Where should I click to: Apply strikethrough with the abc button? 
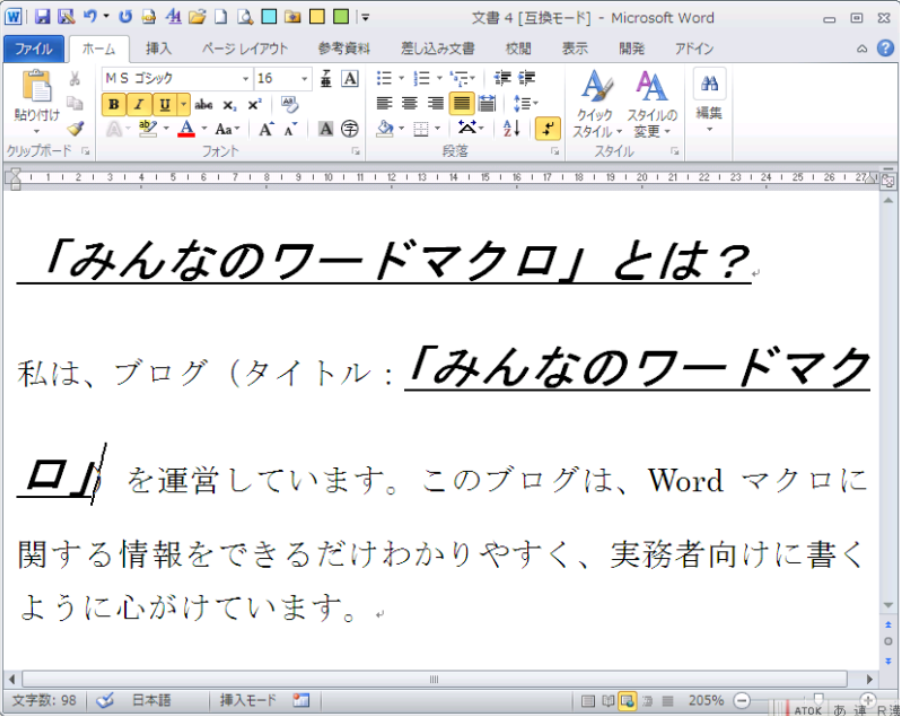pos(203,104)
